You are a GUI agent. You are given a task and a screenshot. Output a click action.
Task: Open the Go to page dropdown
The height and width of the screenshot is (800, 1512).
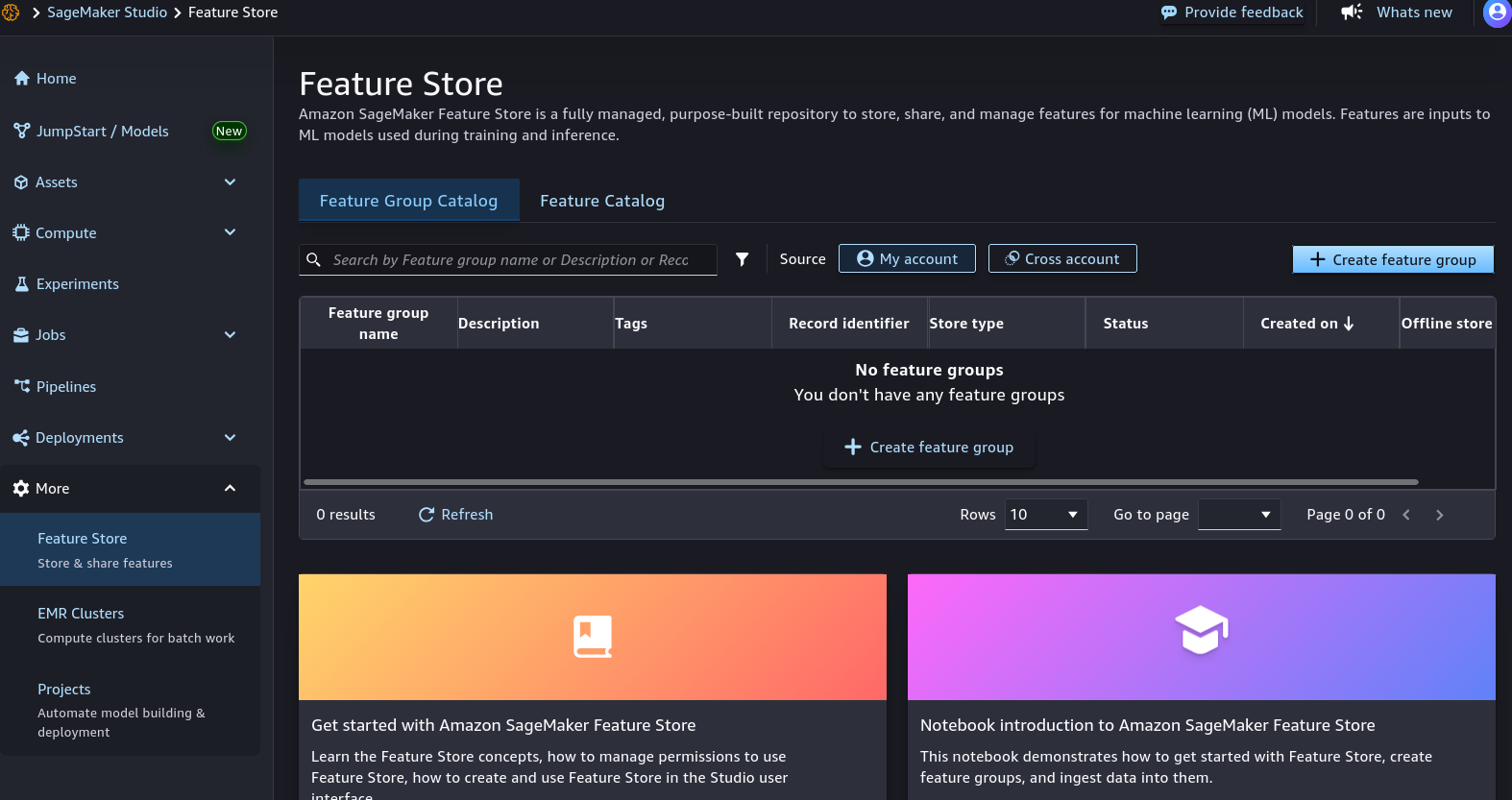click(1239, 515)
